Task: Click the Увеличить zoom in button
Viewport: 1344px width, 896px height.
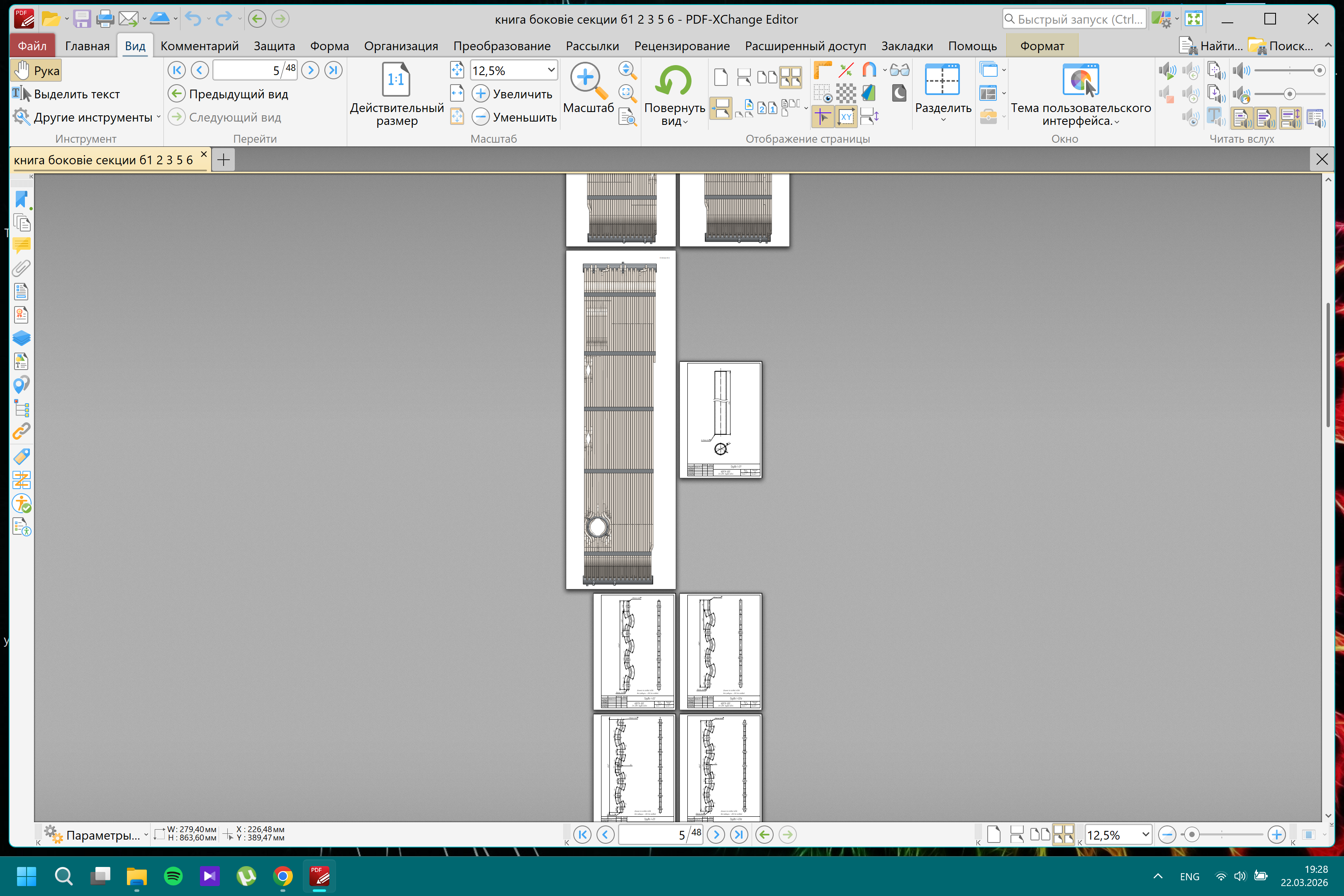Action: pos(512,94)
